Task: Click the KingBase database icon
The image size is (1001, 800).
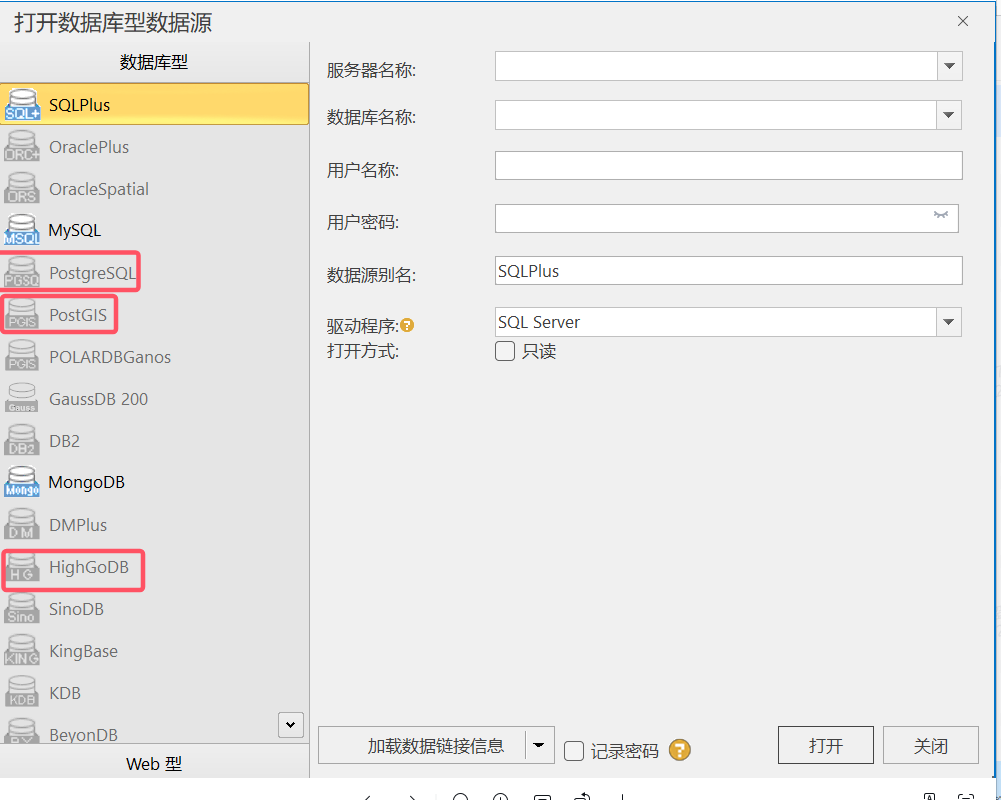Action: 22,651
